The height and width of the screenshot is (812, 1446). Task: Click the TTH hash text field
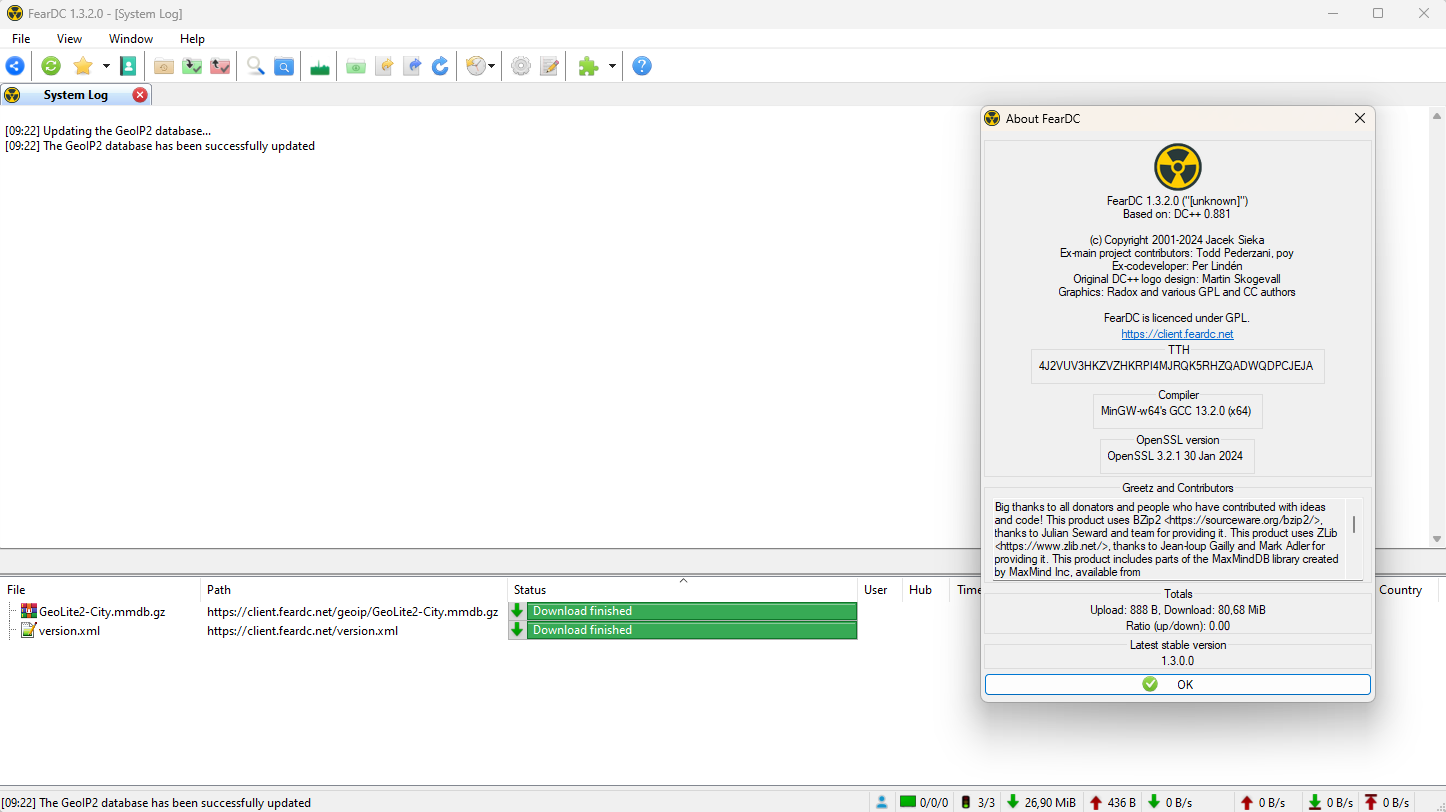1177,367
